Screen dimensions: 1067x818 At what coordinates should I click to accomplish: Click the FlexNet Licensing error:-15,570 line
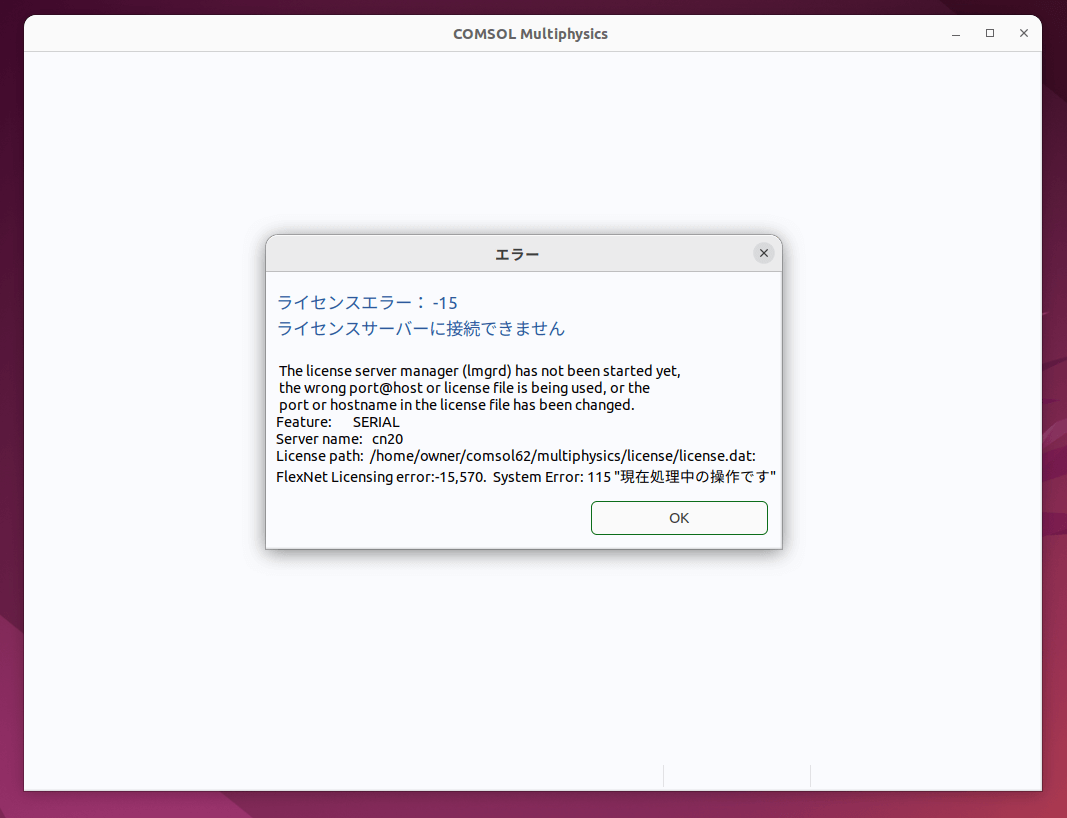526,477
